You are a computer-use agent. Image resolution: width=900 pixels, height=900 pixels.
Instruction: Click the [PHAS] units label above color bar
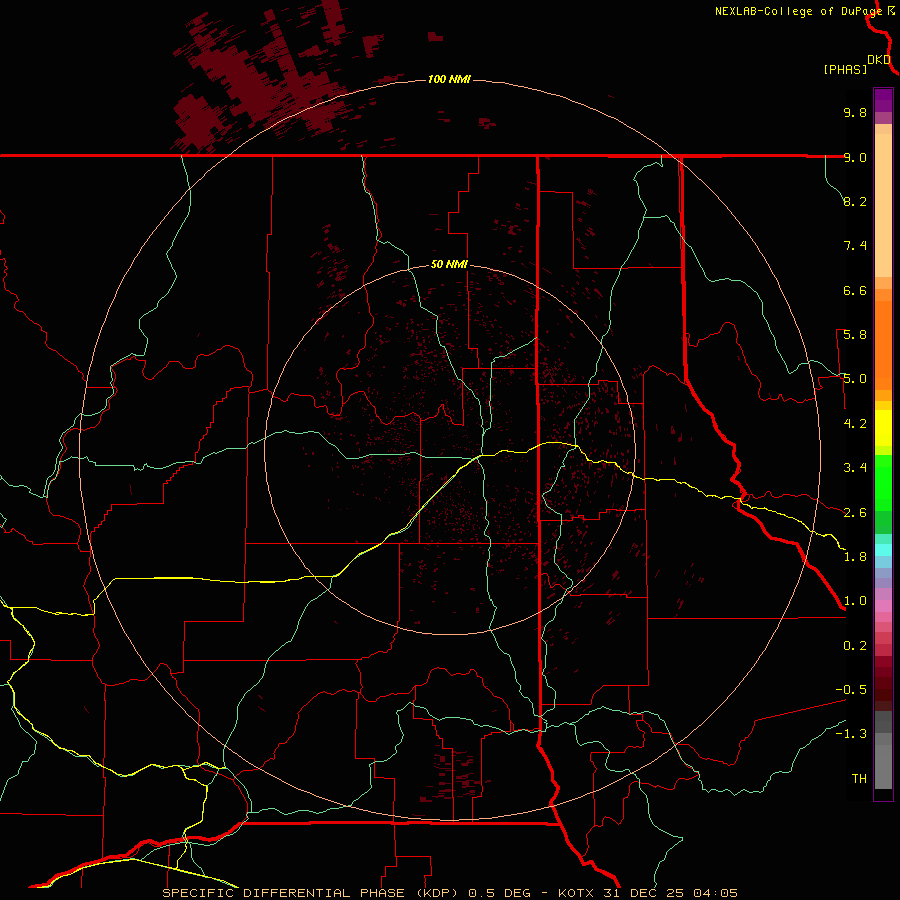pos(845,69)
